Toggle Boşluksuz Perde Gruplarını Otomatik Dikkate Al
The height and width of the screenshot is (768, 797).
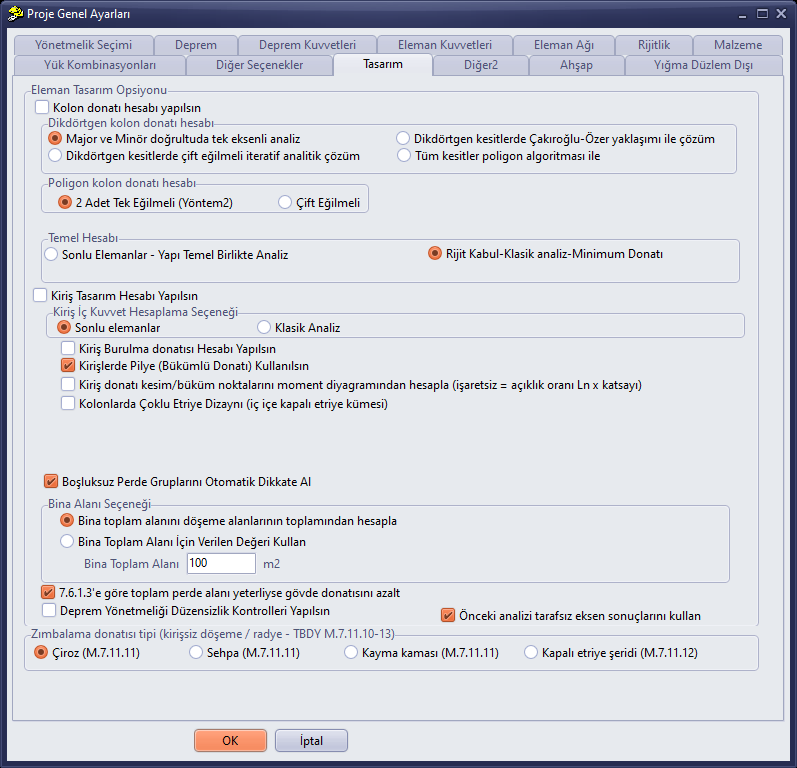[51, 481]
